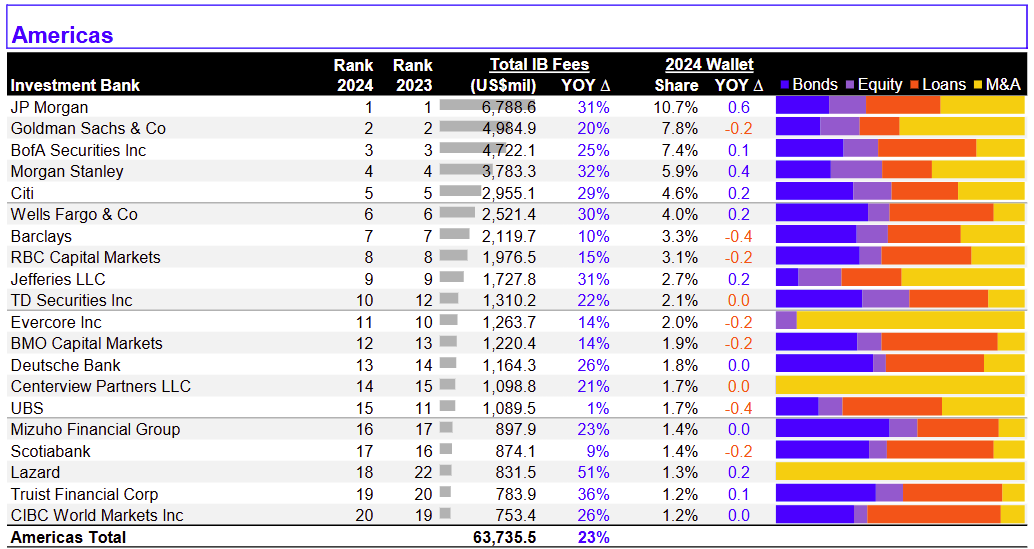The image size is (1034, 549).
Task: Click Centerview Partners' full M&A bar
Action: [900, 385]
